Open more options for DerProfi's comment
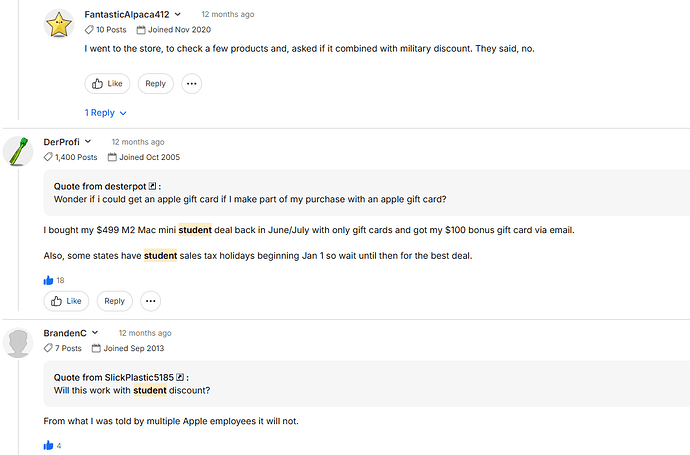This screenshot has height=455, width=690. [150, 301]
